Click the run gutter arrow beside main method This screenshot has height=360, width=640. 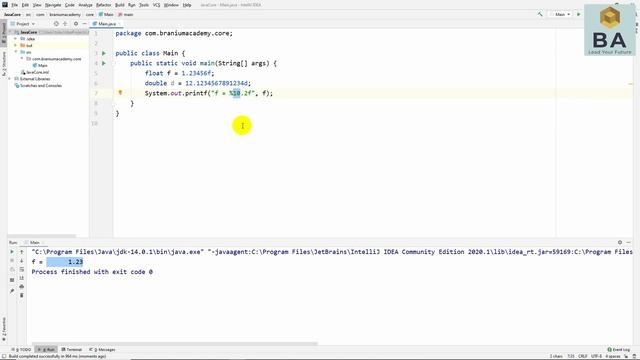tap(104, 63)
